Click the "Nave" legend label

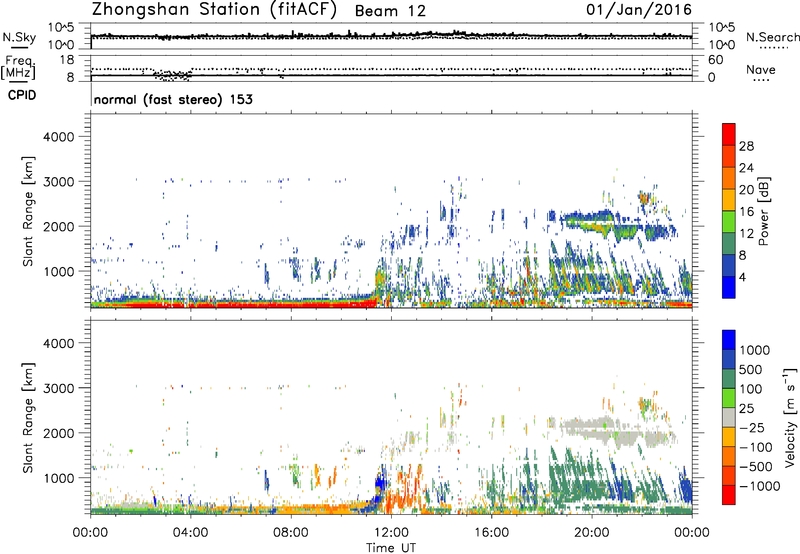coord(761,69)
